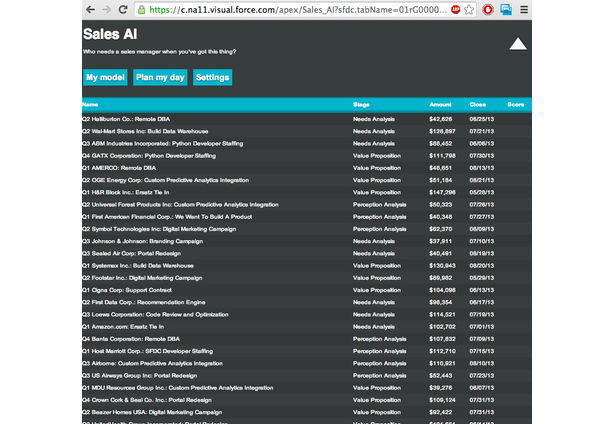Reload the page with refresh icon
This screenshot has width=615, height=424.
(123, 9)
